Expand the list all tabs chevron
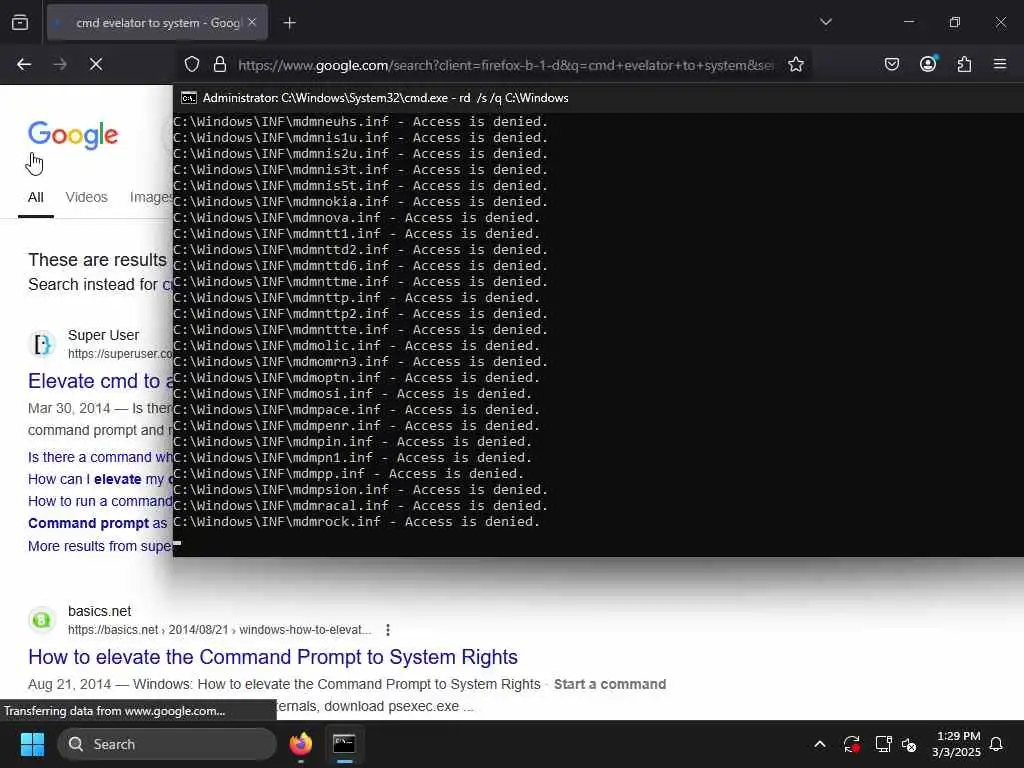 click(825, 22)
